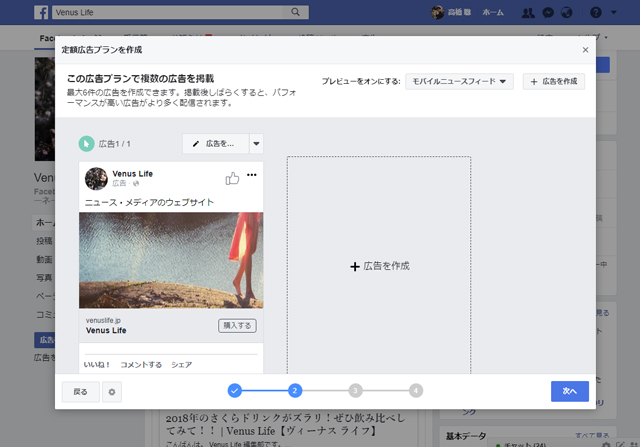The height and width of the screenshot is (447, 640).
Task: Open the notifications globe icon
Action: pos(567,13)
